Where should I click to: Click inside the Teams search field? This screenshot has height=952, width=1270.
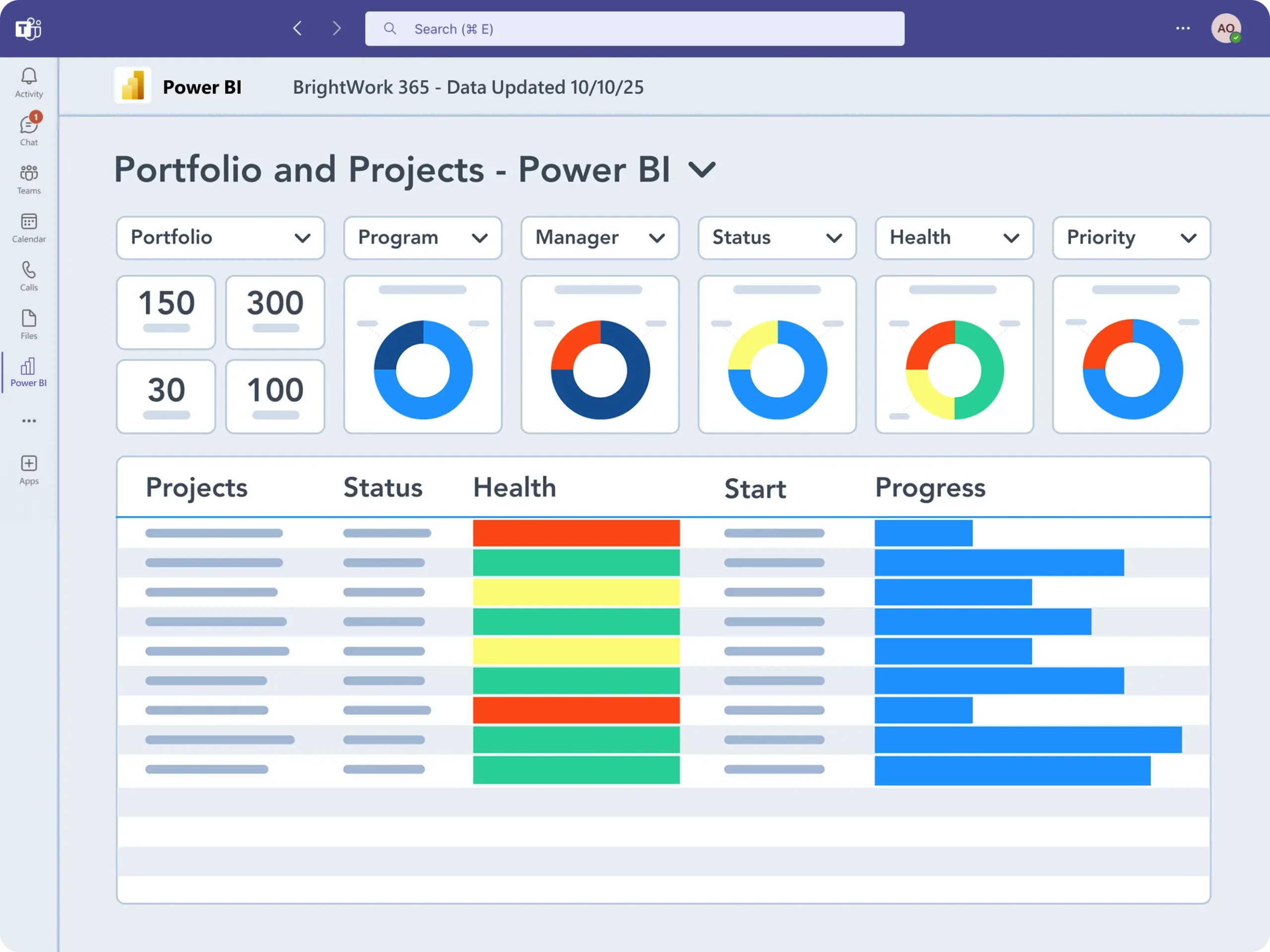tap(634, 28)
